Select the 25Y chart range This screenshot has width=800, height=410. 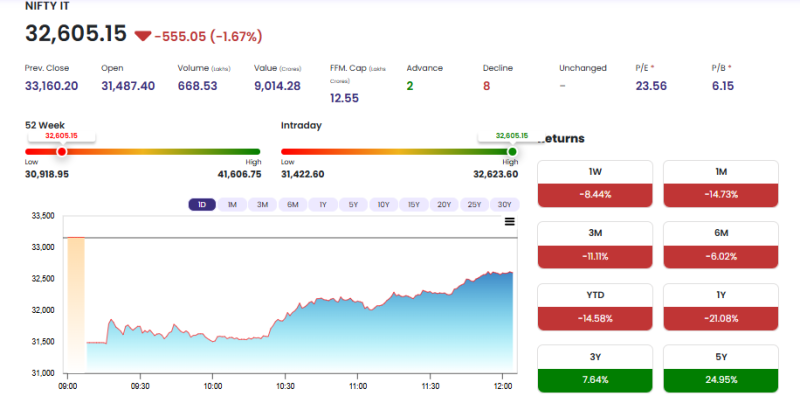474,204
